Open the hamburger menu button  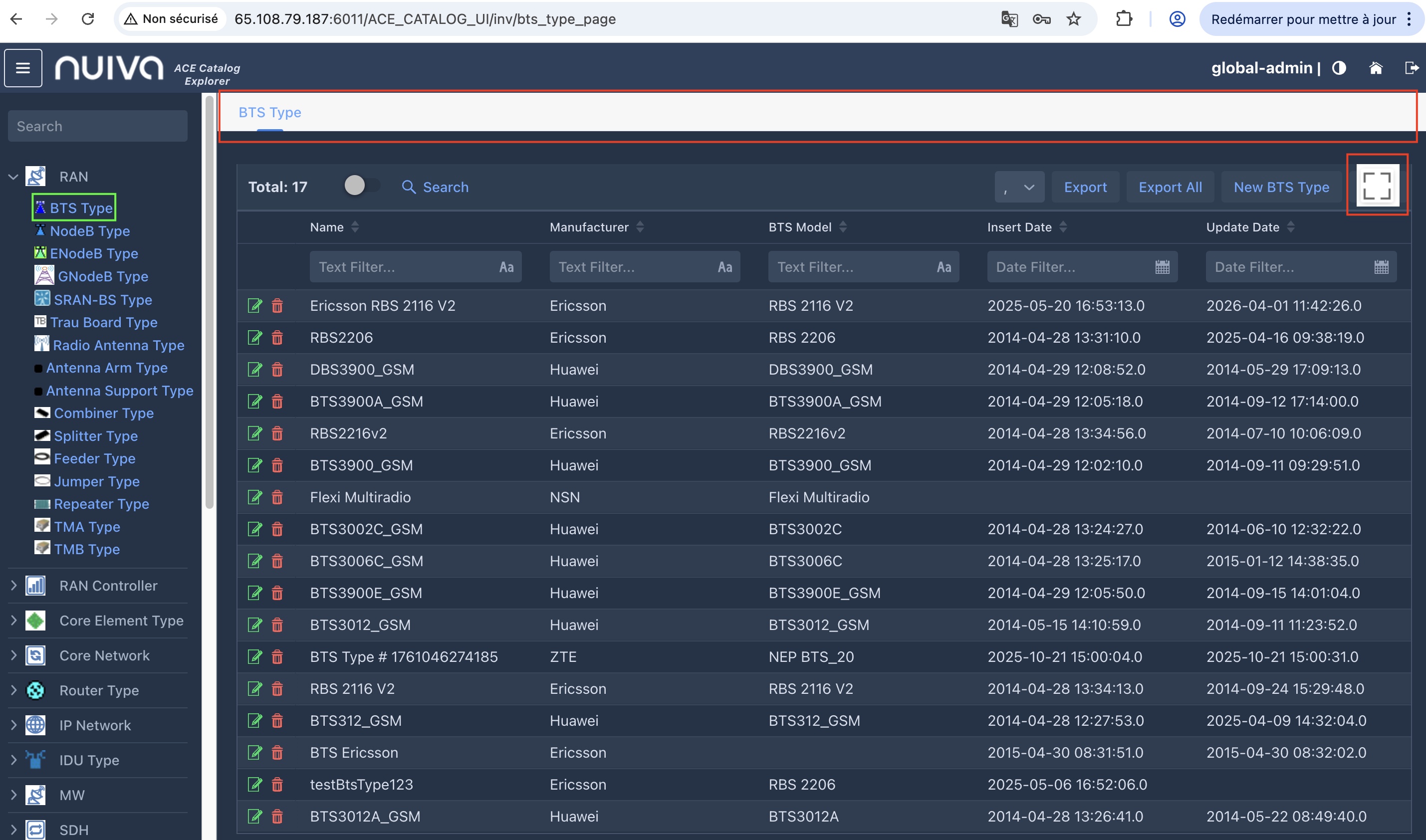(x=23, y=68)
